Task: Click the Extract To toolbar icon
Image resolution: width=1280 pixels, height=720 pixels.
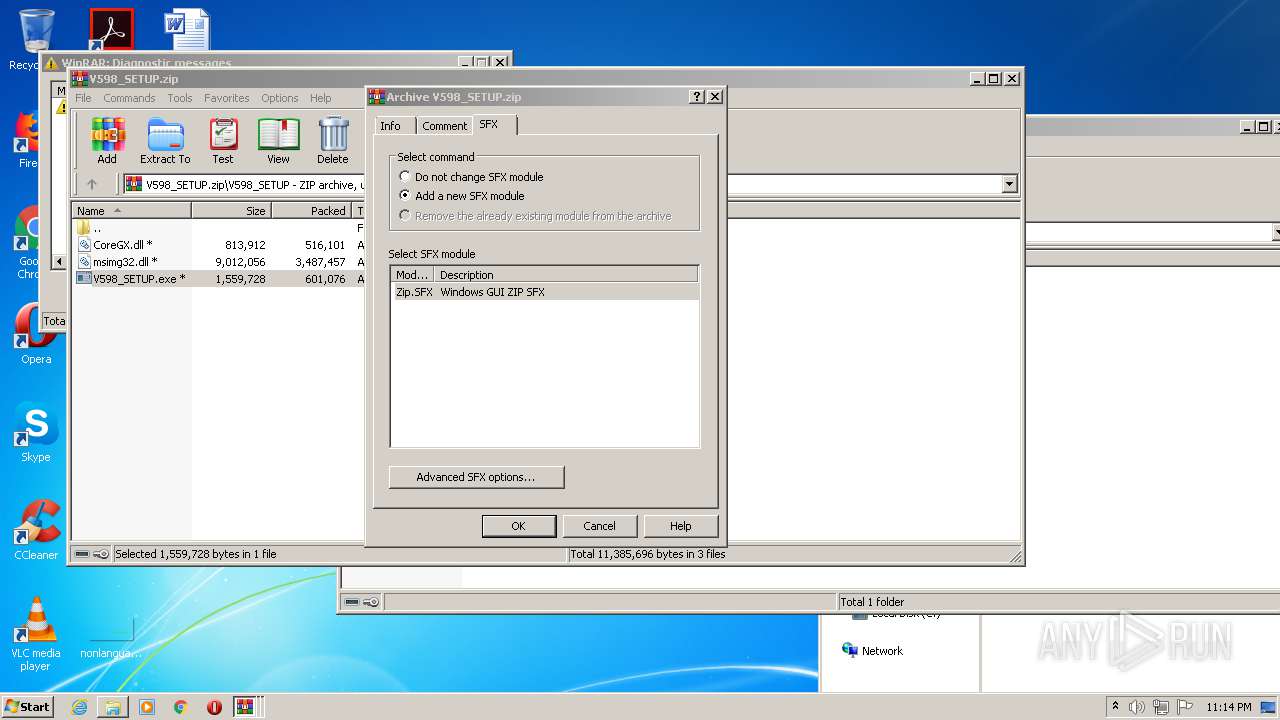Action: point(165,141)
